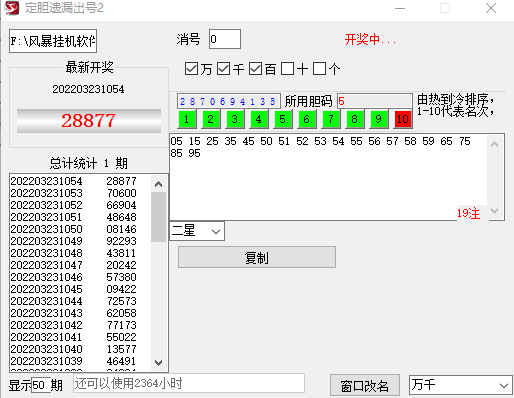Click the 所用胆码 field showing 5

pos(375,101)
